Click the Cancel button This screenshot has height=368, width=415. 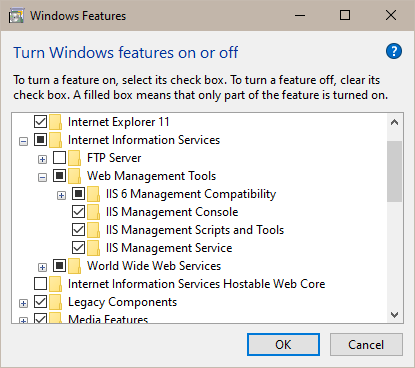366,344
